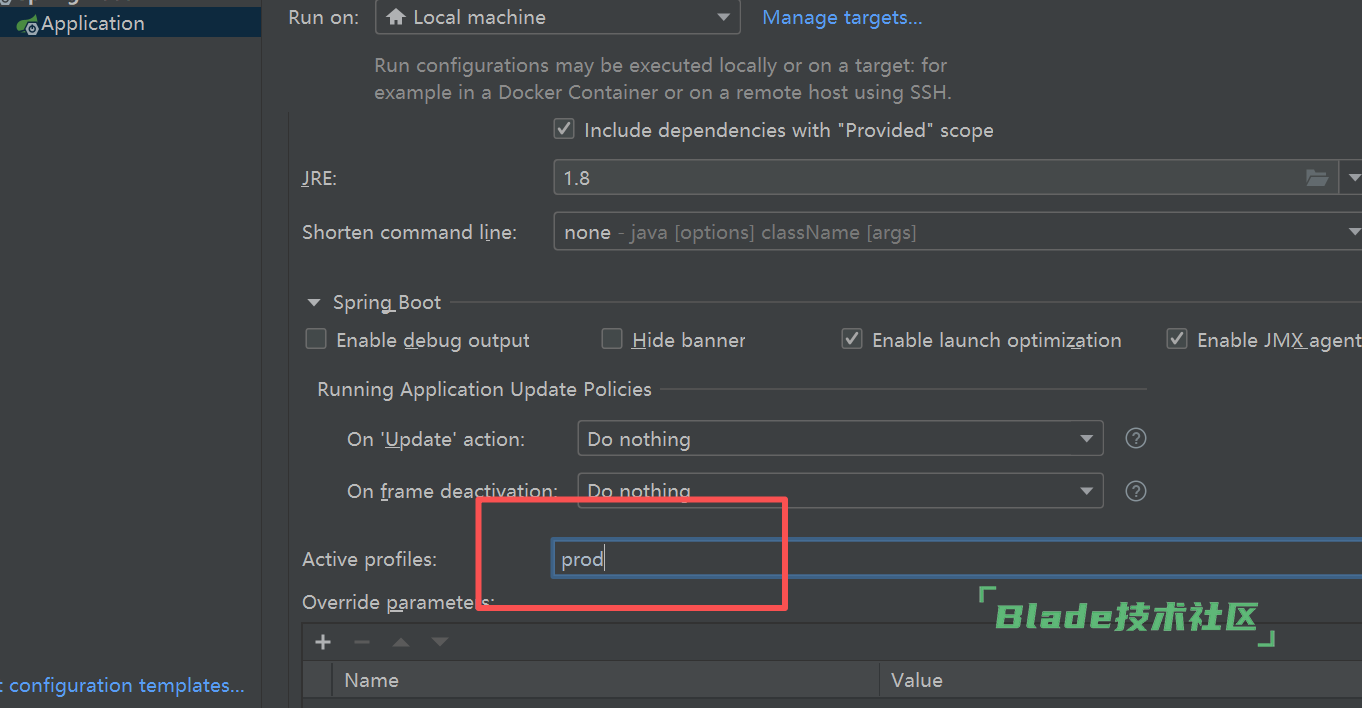Open On 'Update' action dropdown
The height and width of the screenshot is (708, 1362).
(x=840, y=438)
